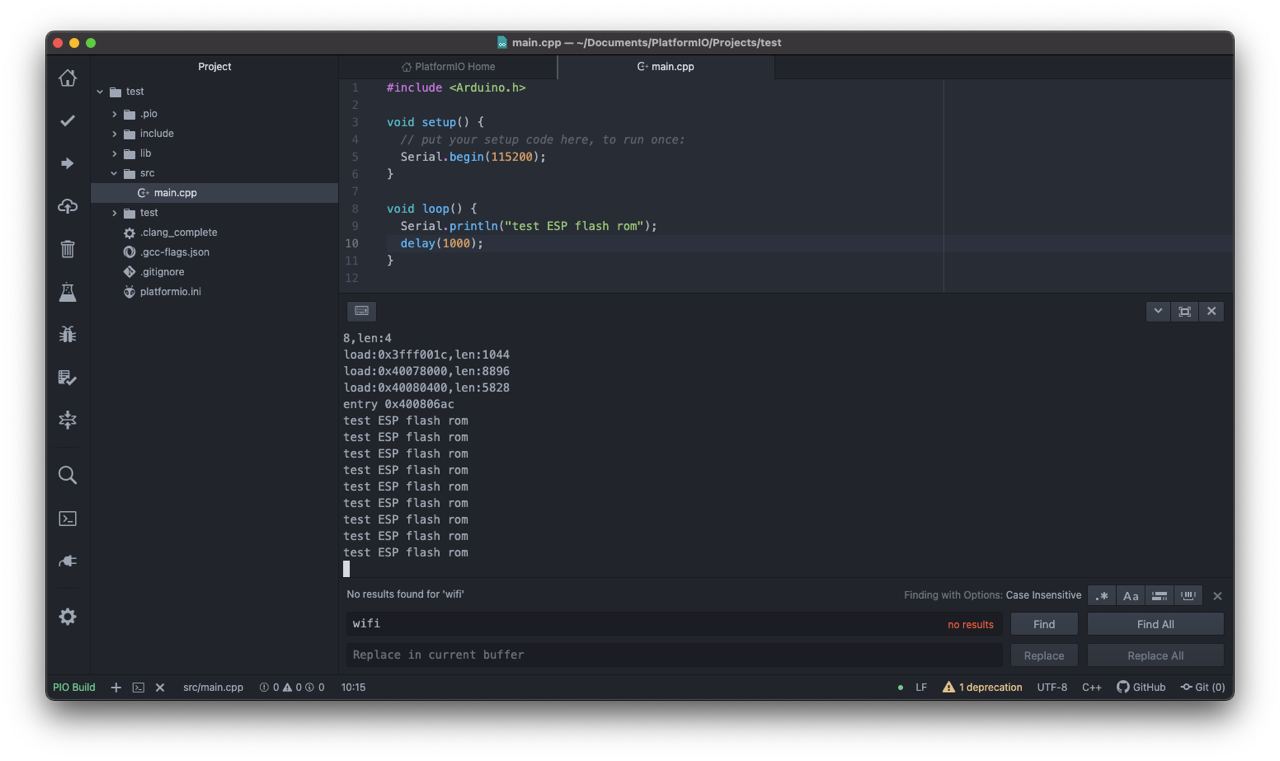This screenshot has height=761, width=1280.
Task: Click the Debug bug icon
Action: [67, 335]
